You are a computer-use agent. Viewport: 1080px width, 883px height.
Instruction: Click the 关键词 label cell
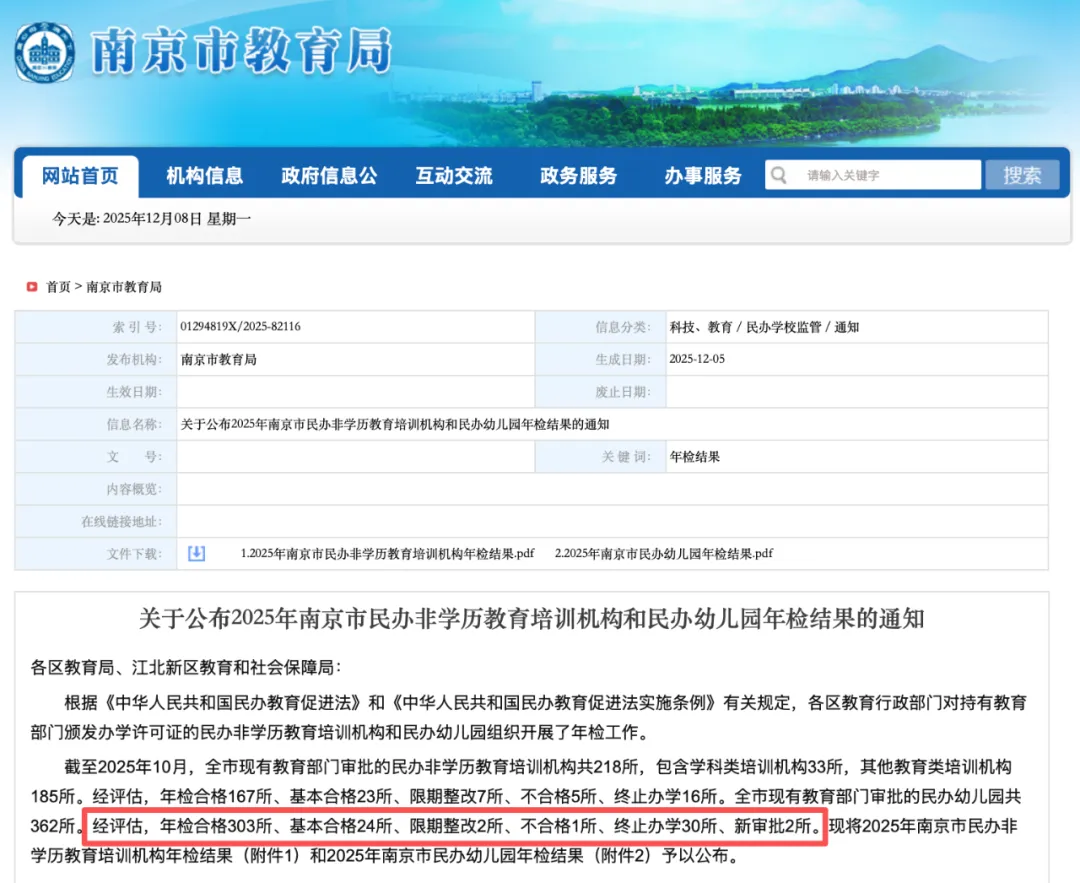601,457
